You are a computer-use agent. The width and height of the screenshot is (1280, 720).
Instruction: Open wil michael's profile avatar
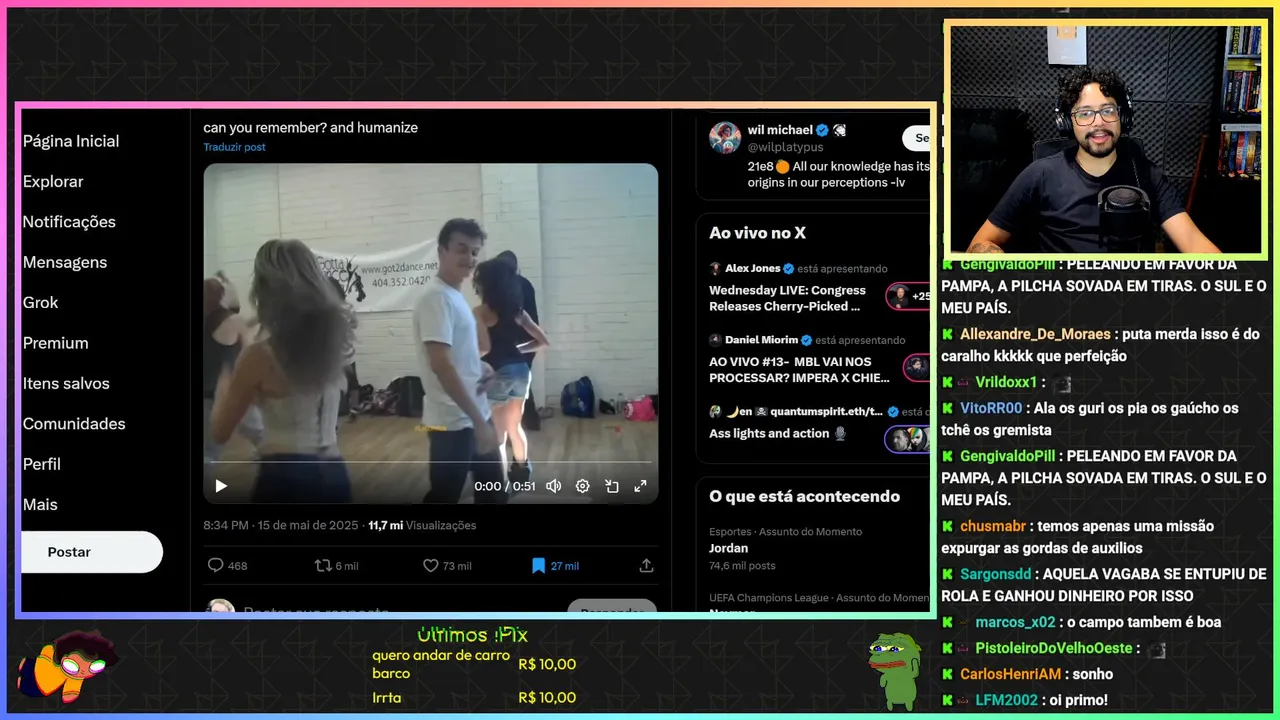click(725, 138)
